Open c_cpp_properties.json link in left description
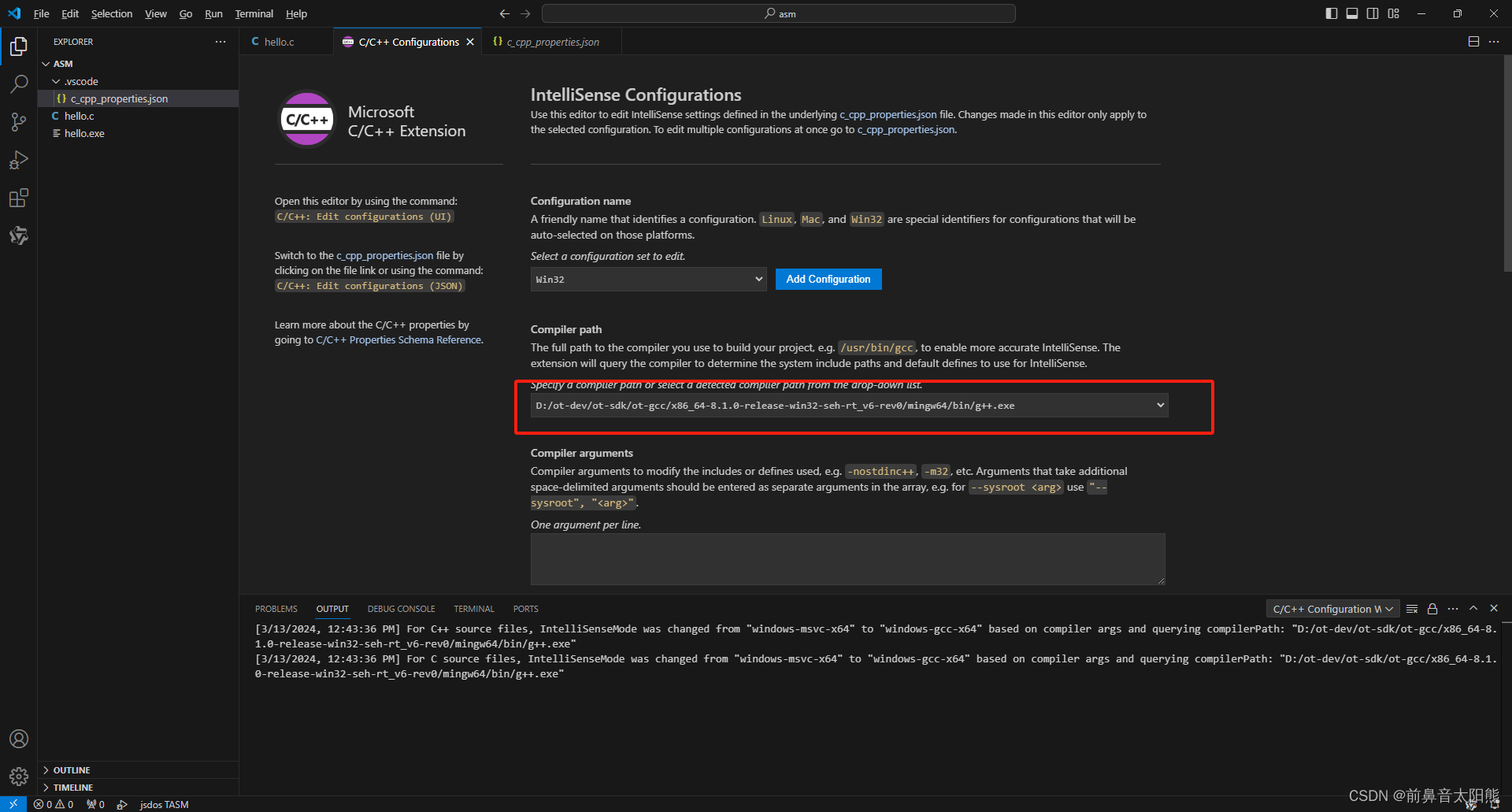 385,256
